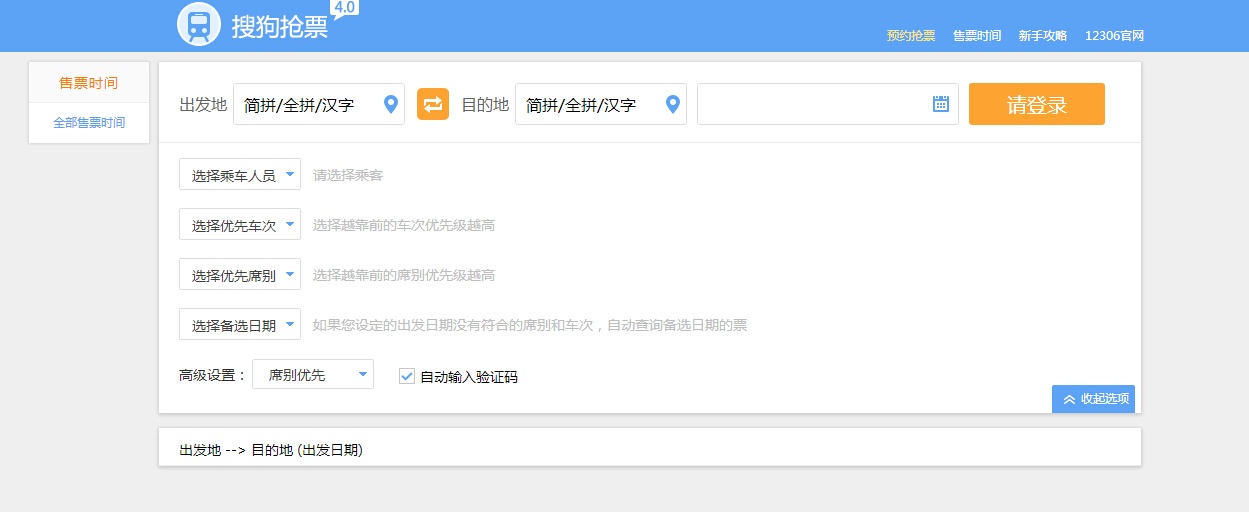Click the Sogou train logo icon
Image resolution: width=1249 pixels, height=512 pixels.
pos(198,25)
